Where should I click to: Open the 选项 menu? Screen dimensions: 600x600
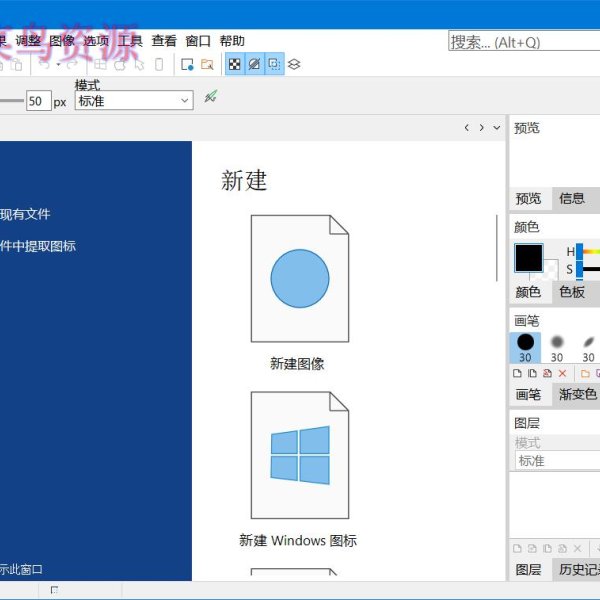96,41
